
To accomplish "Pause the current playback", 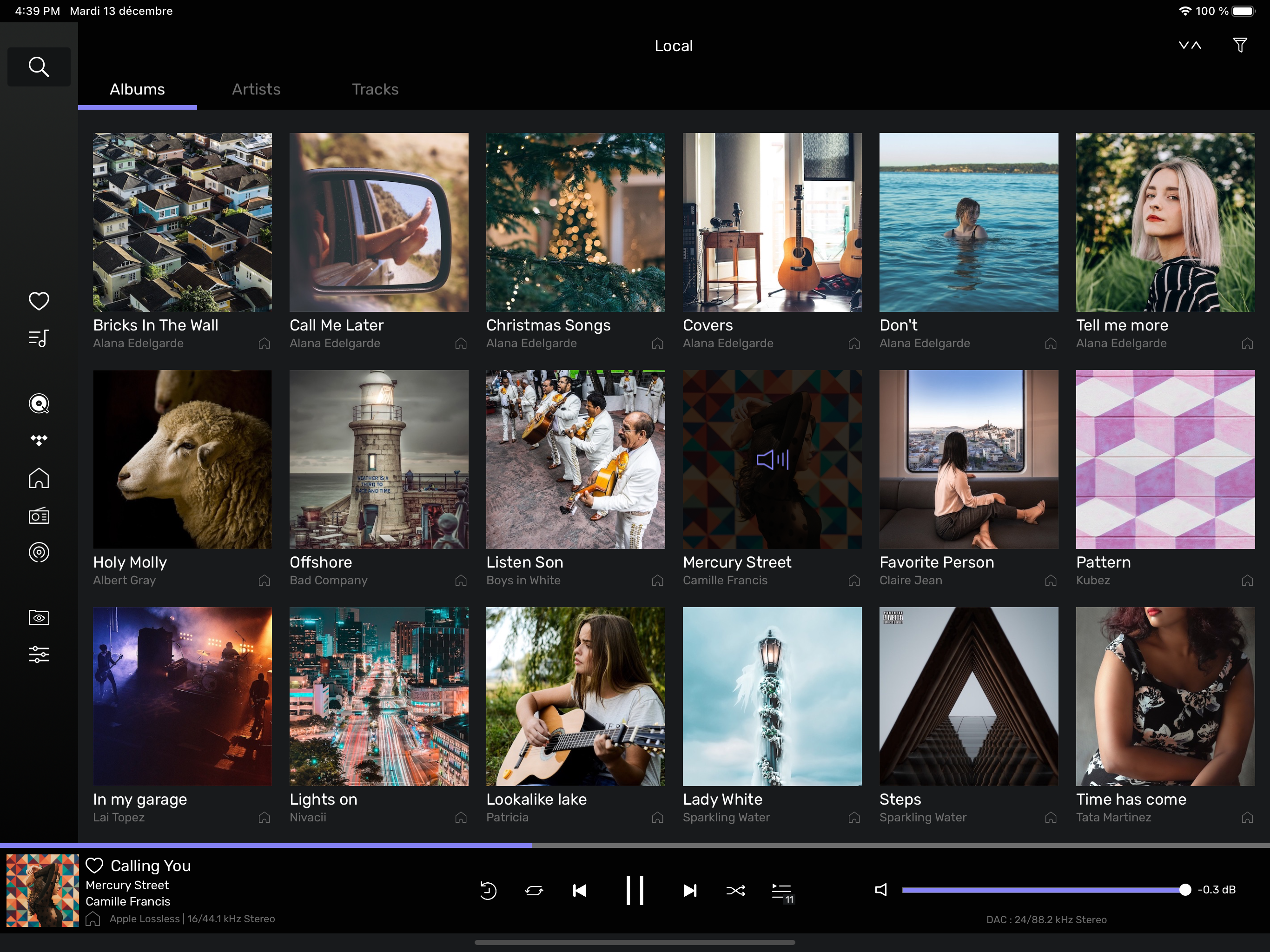I will (635, 890).
